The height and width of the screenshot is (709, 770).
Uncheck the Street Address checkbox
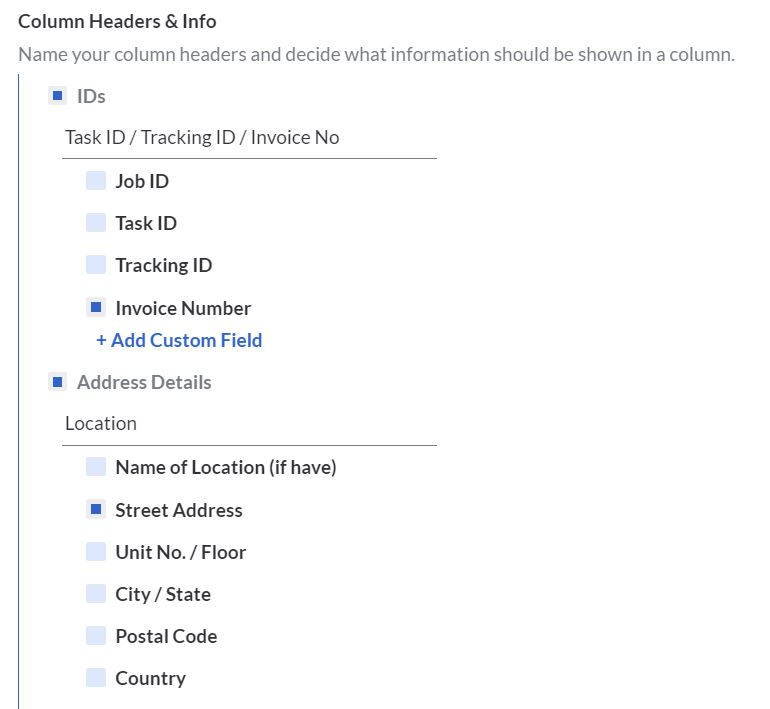click(96, 509)
